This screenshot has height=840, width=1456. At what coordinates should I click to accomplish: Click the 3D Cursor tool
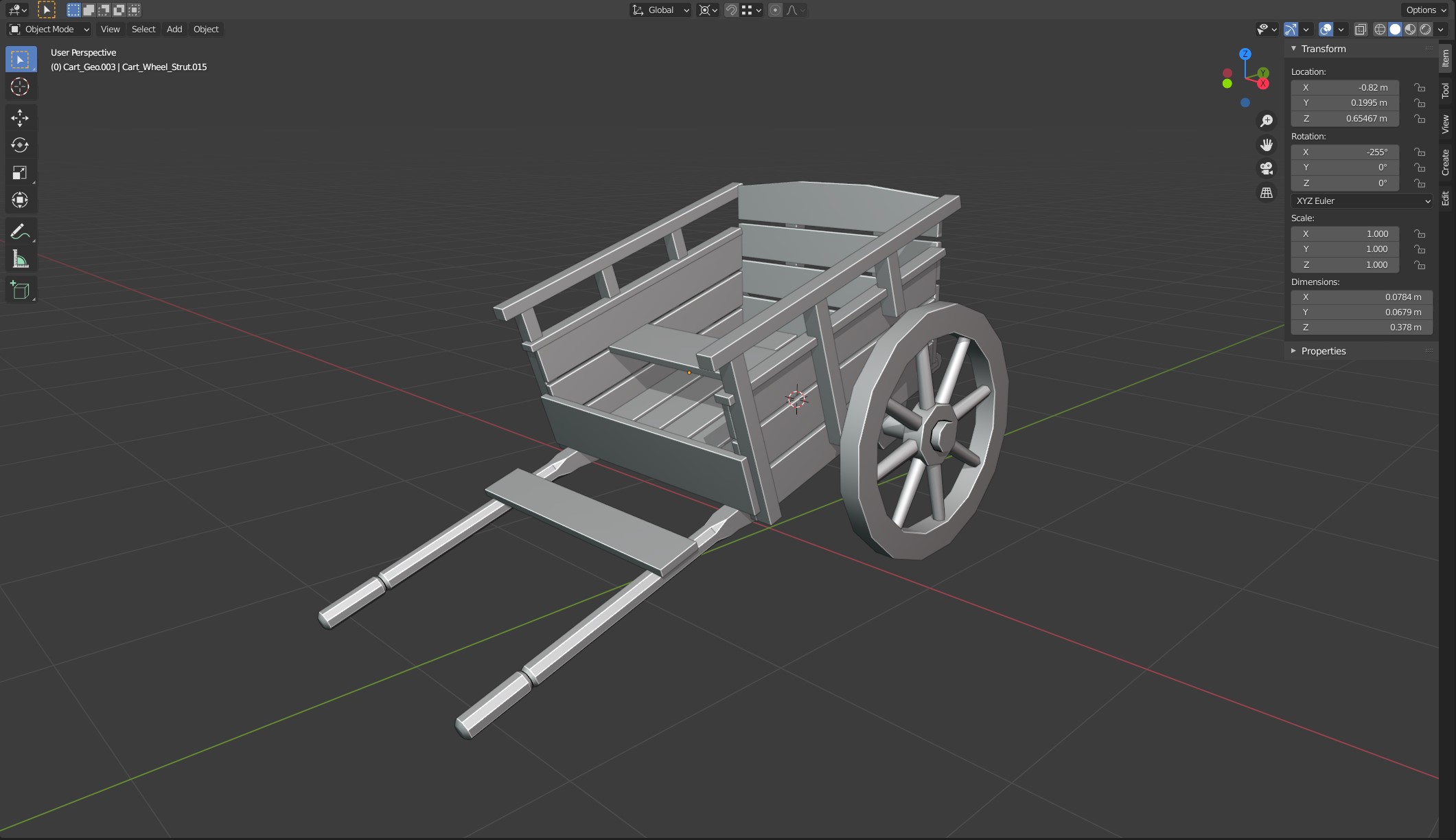click(20, 87)
